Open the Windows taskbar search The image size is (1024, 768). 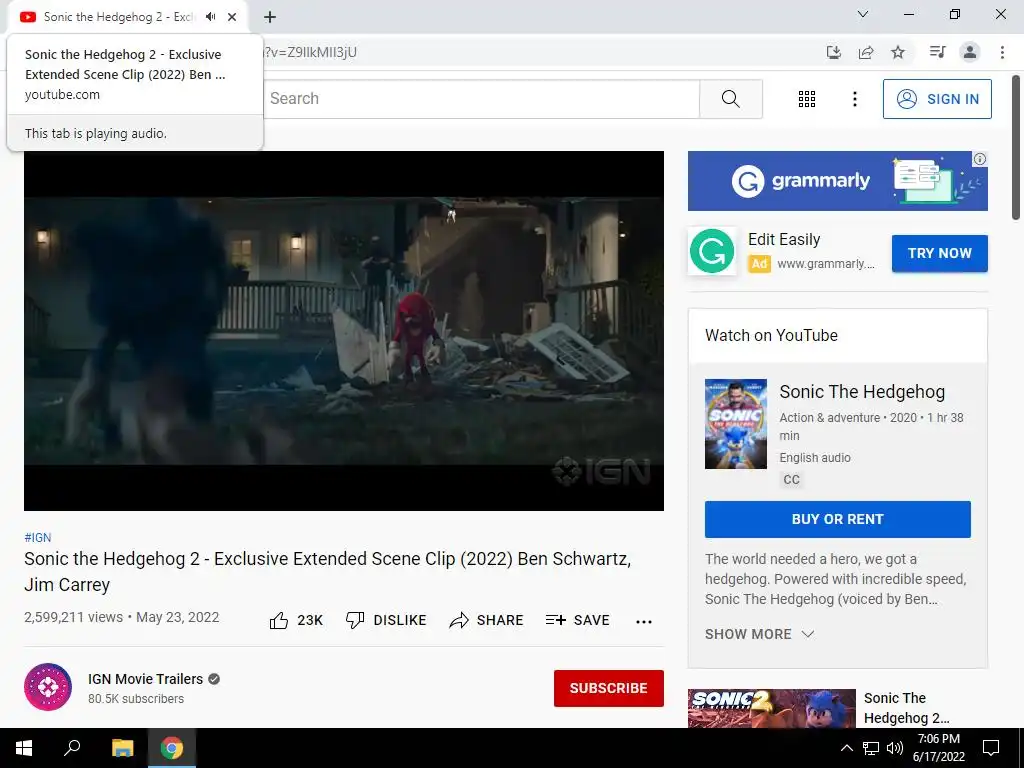point(72,748)
